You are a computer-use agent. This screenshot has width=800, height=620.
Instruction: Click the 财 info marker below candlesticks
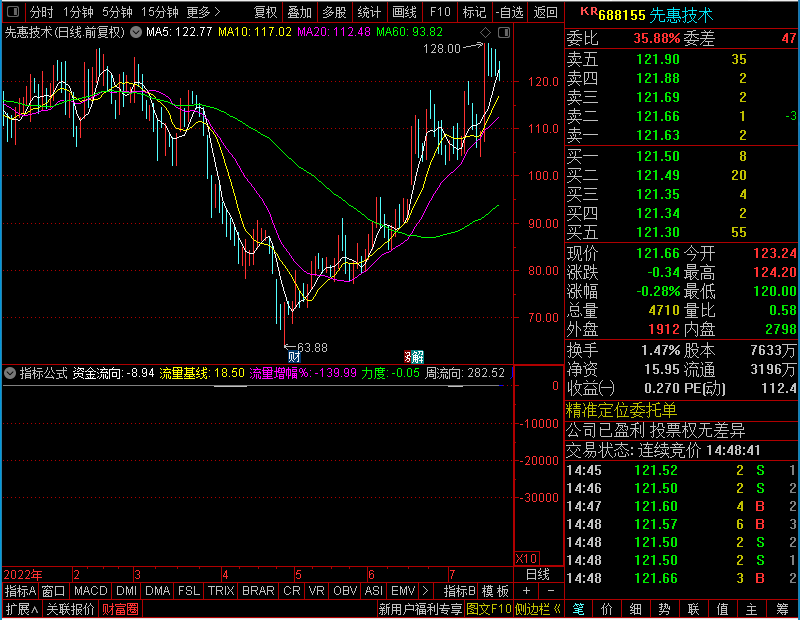click(x=294, y=357)
